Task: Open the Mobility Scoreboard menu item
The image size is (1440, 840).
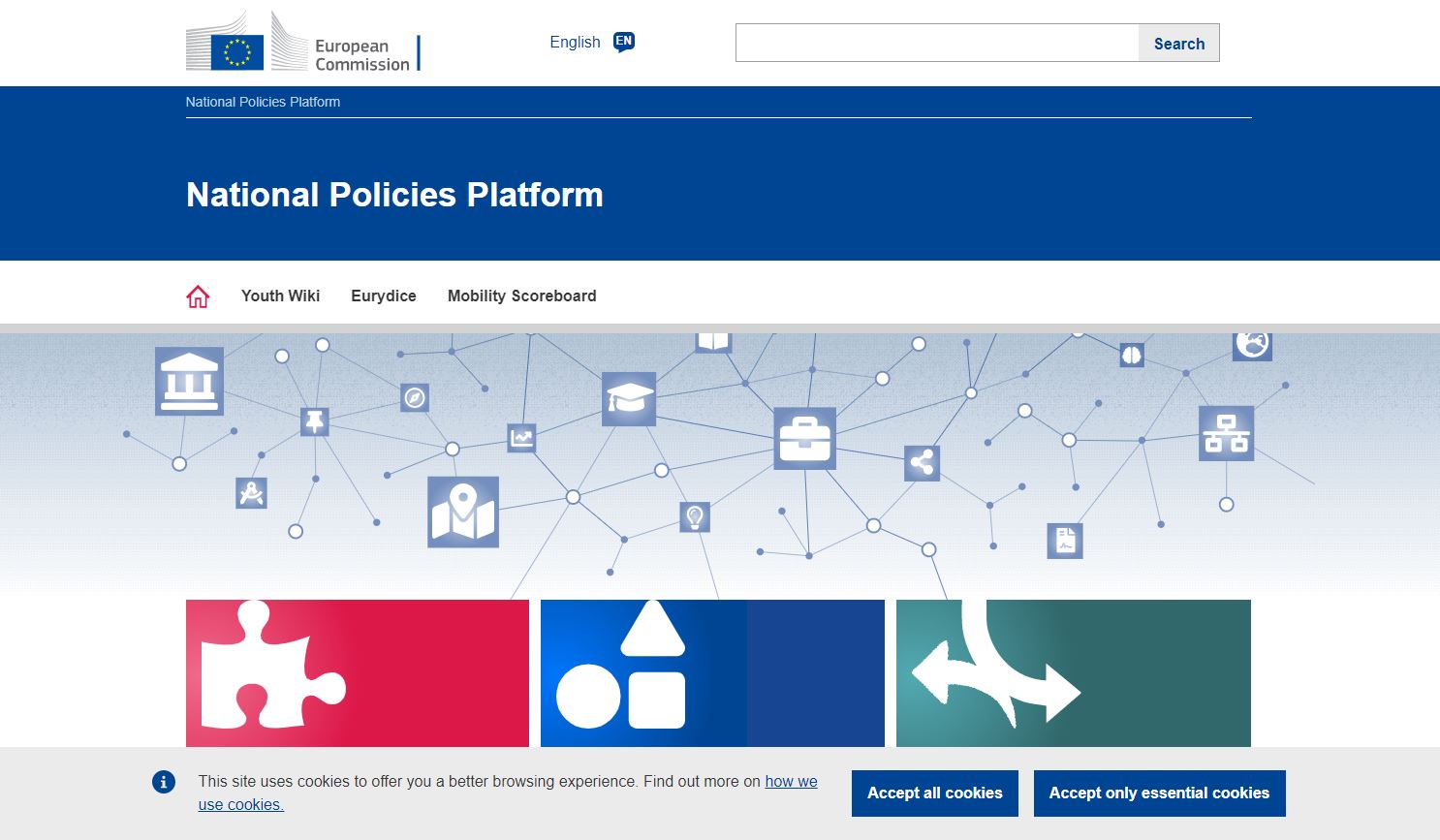Action: 521,296
